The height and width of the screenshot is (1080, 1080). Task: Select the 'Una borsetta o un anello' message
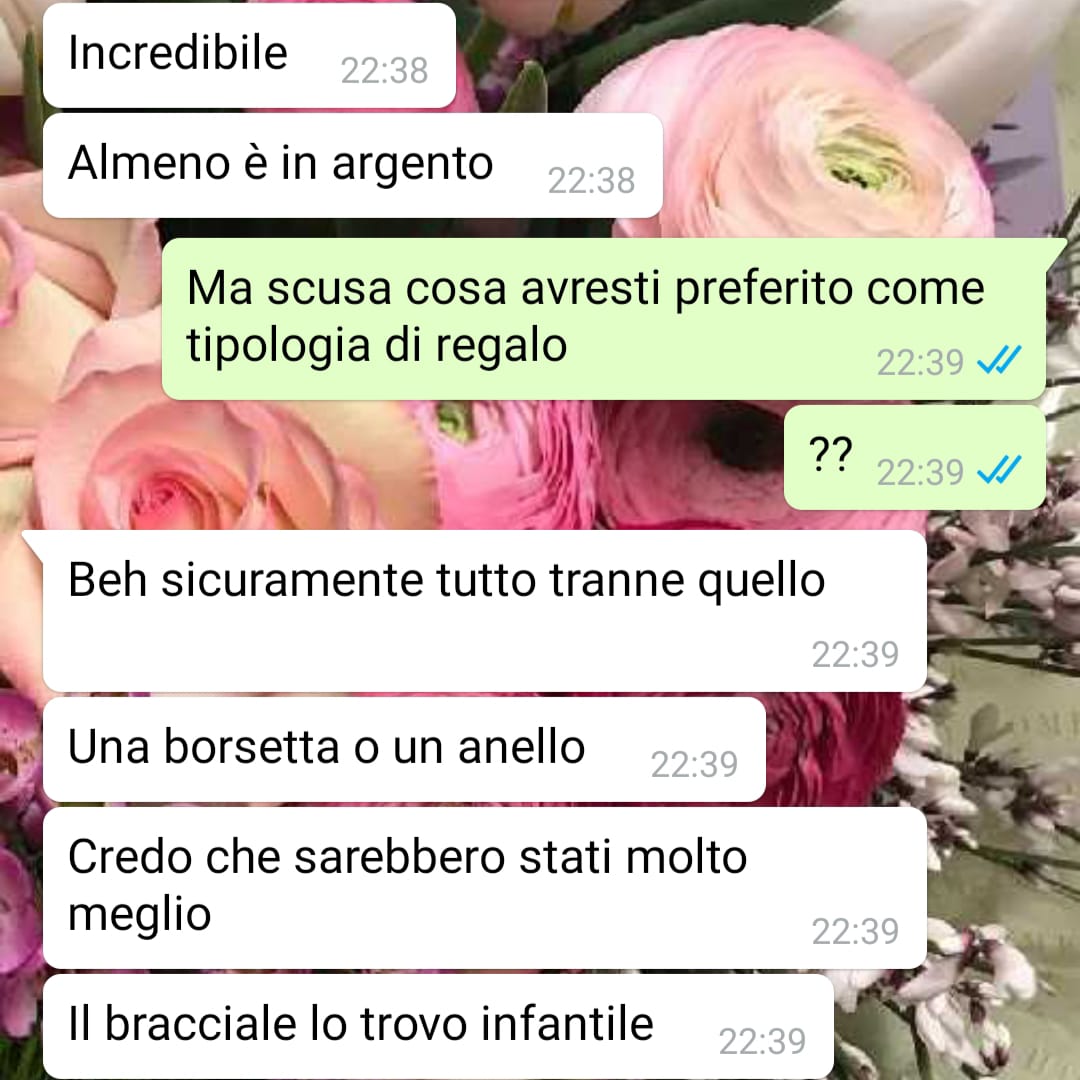click(x=404, y=749)
